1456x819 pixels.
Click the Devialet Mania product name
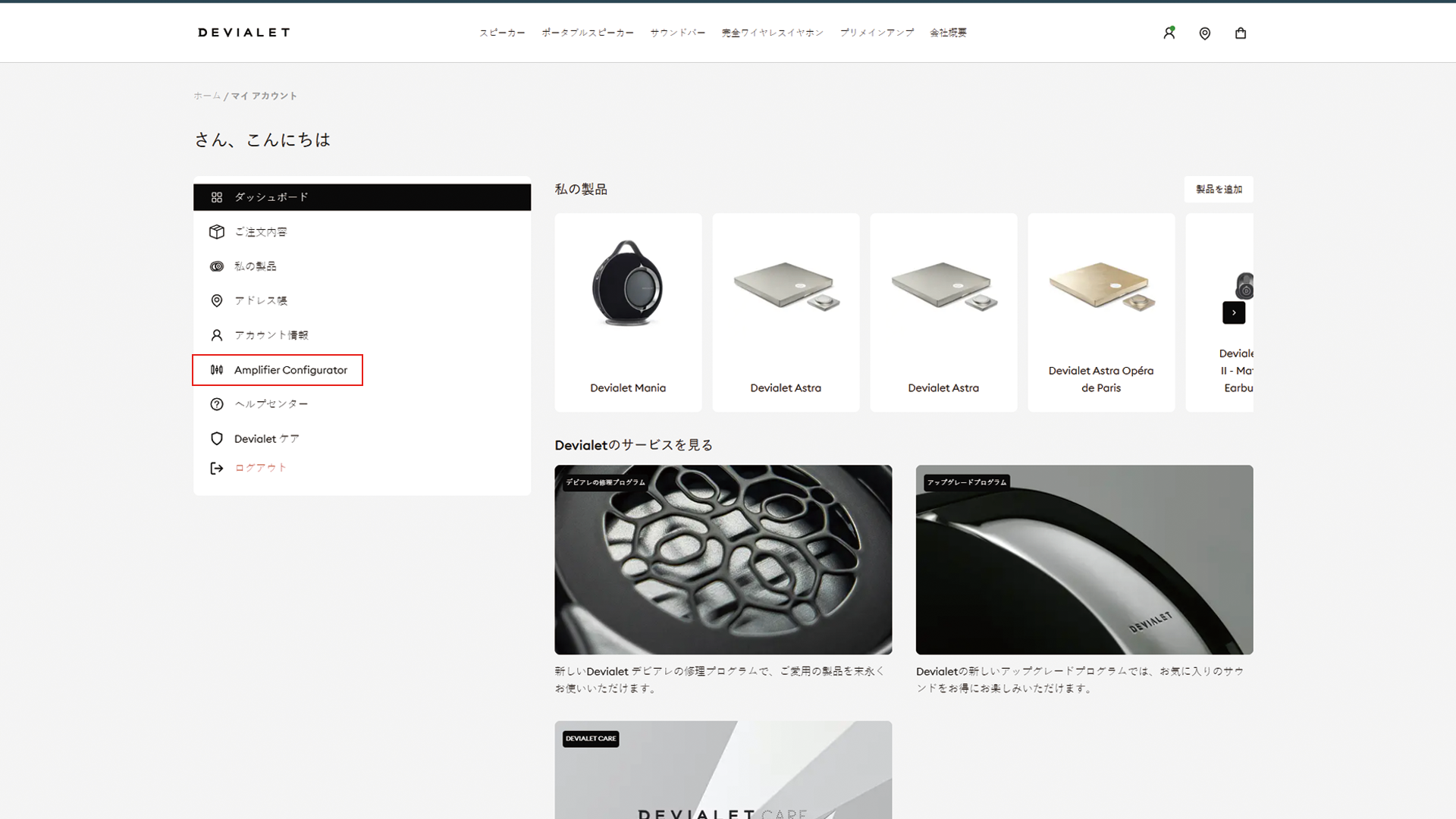[628, 388]
